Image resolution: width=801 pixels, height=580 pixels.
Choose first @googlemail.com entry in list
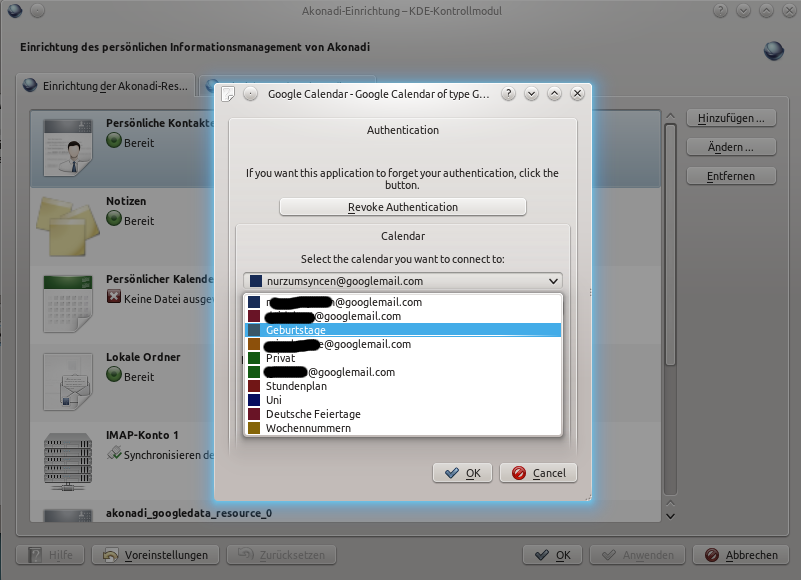403,302
